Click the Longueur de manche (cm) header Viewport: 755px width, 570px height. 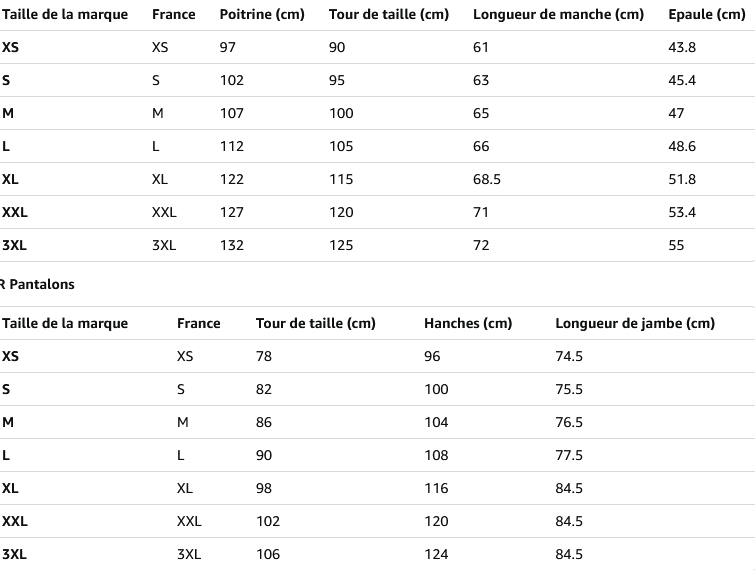[558, 14]
